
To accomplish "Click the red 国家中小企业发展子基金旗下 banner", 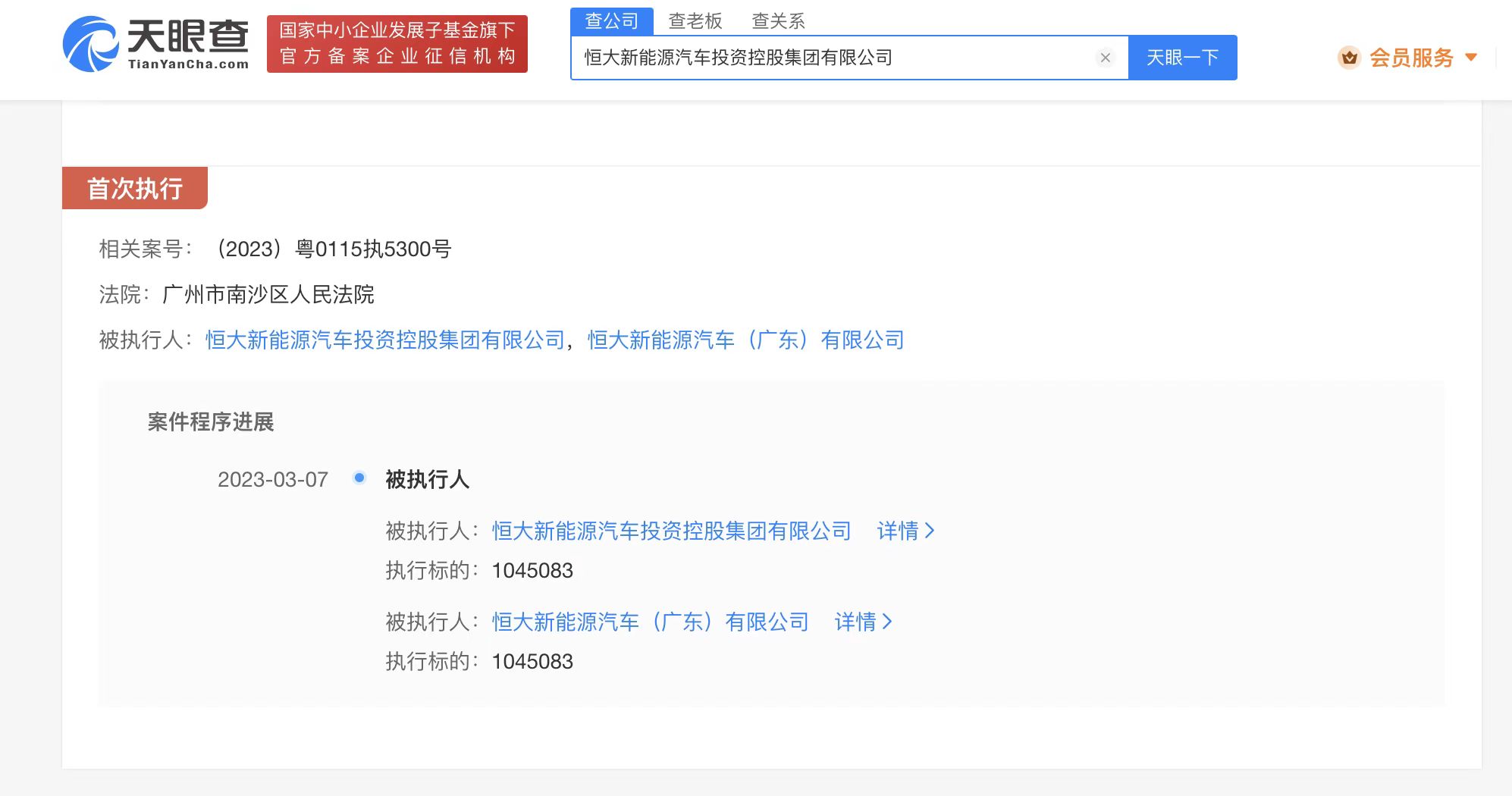I will pos(397,44).
